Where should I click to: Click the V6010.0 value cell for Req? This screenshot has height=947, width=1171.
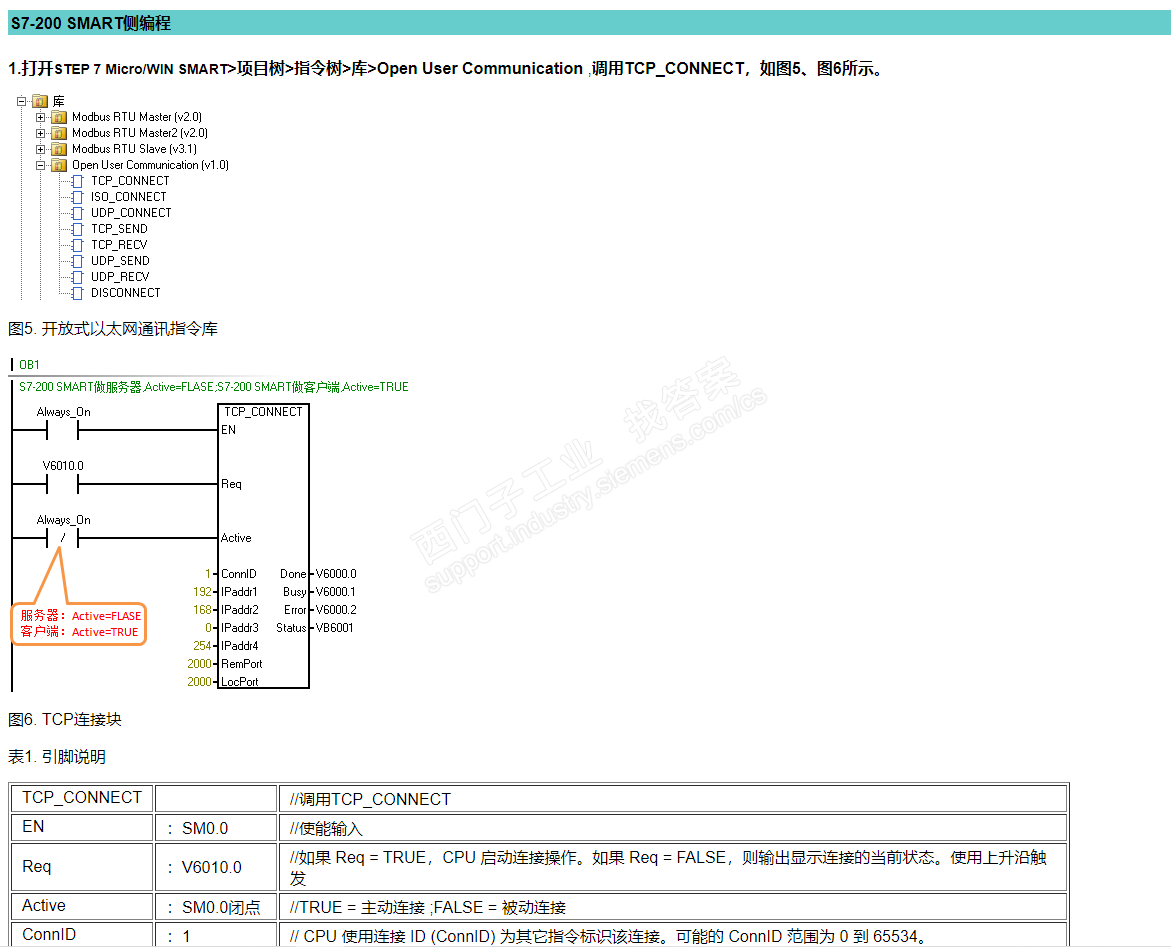[x=217, y=866]
